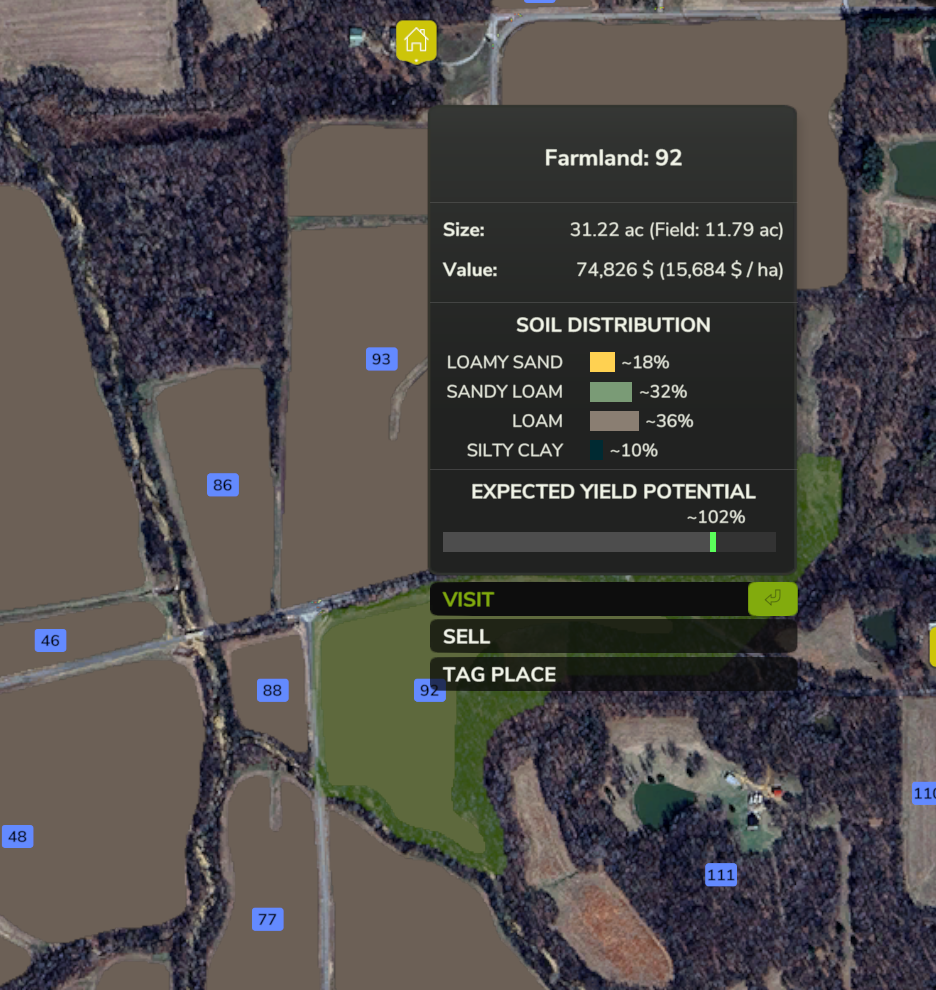Viewport: 936px width, 990px height.
Task: Click the farmland 92 map marker
Action: pyautogui.click(x=429, y=690)
